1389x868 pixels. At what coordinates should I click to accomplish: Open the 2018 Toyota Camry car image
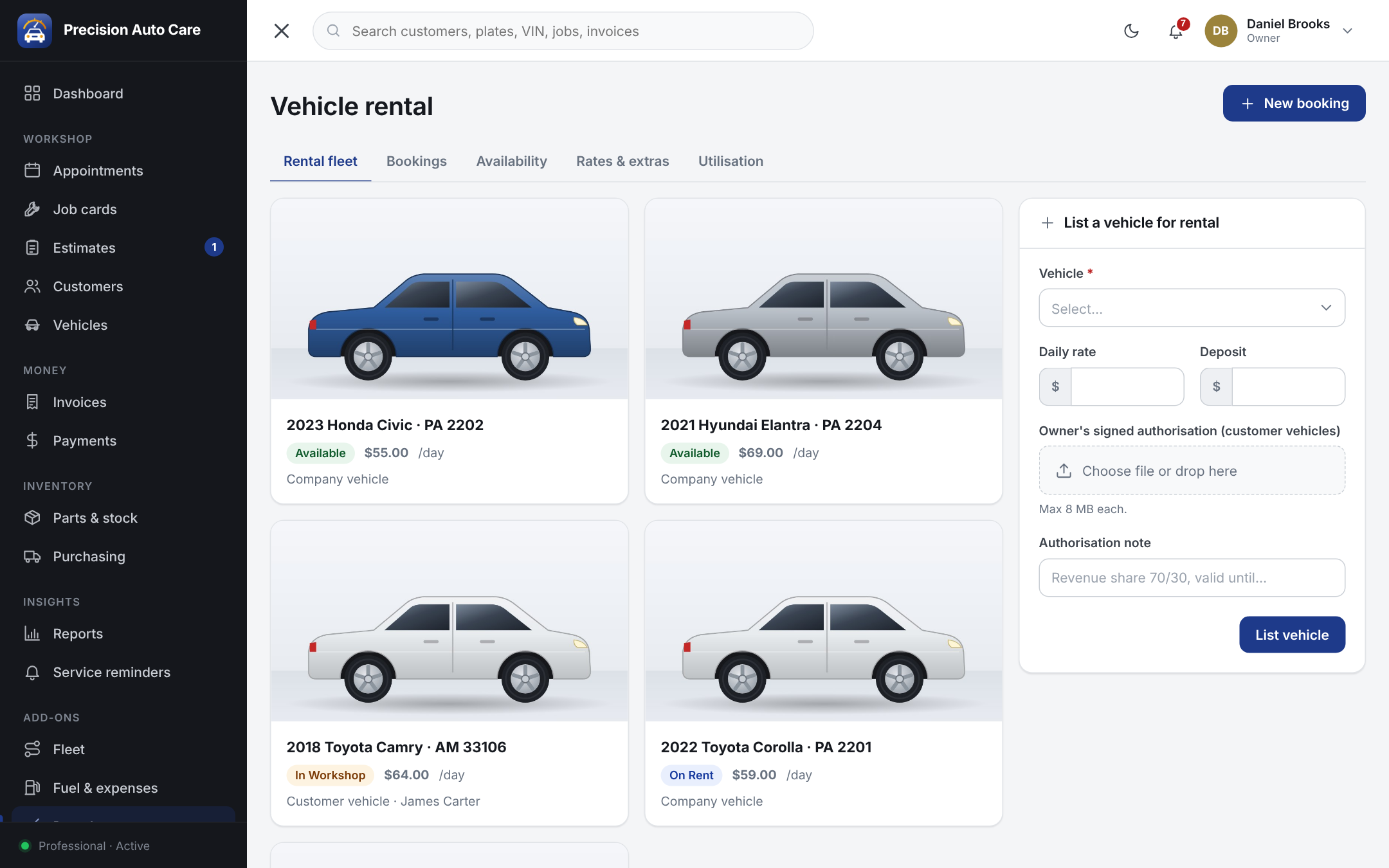449,622
